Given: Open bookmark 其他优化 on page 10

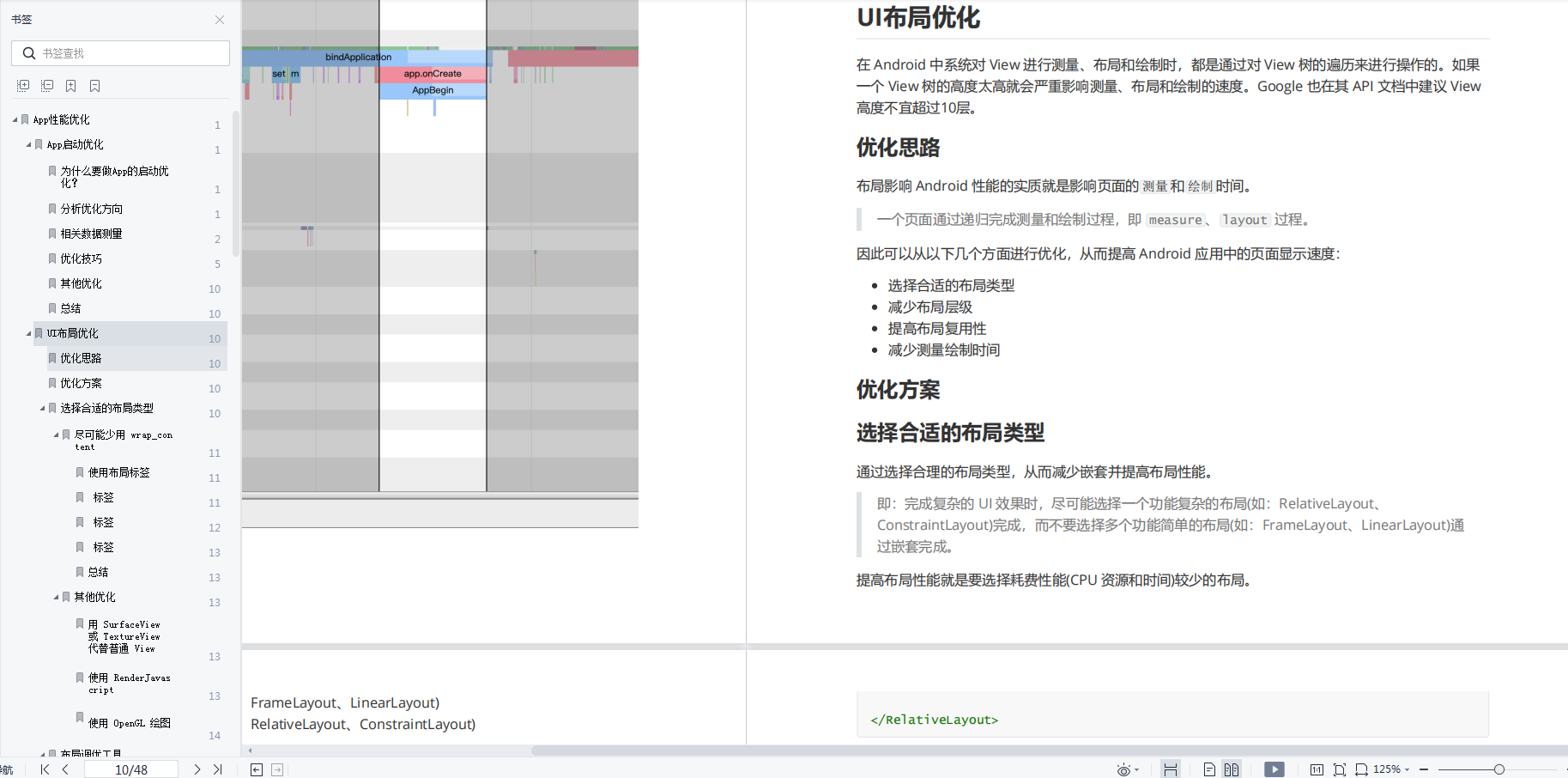Looking at the screenshot, I should click(81, 283).
